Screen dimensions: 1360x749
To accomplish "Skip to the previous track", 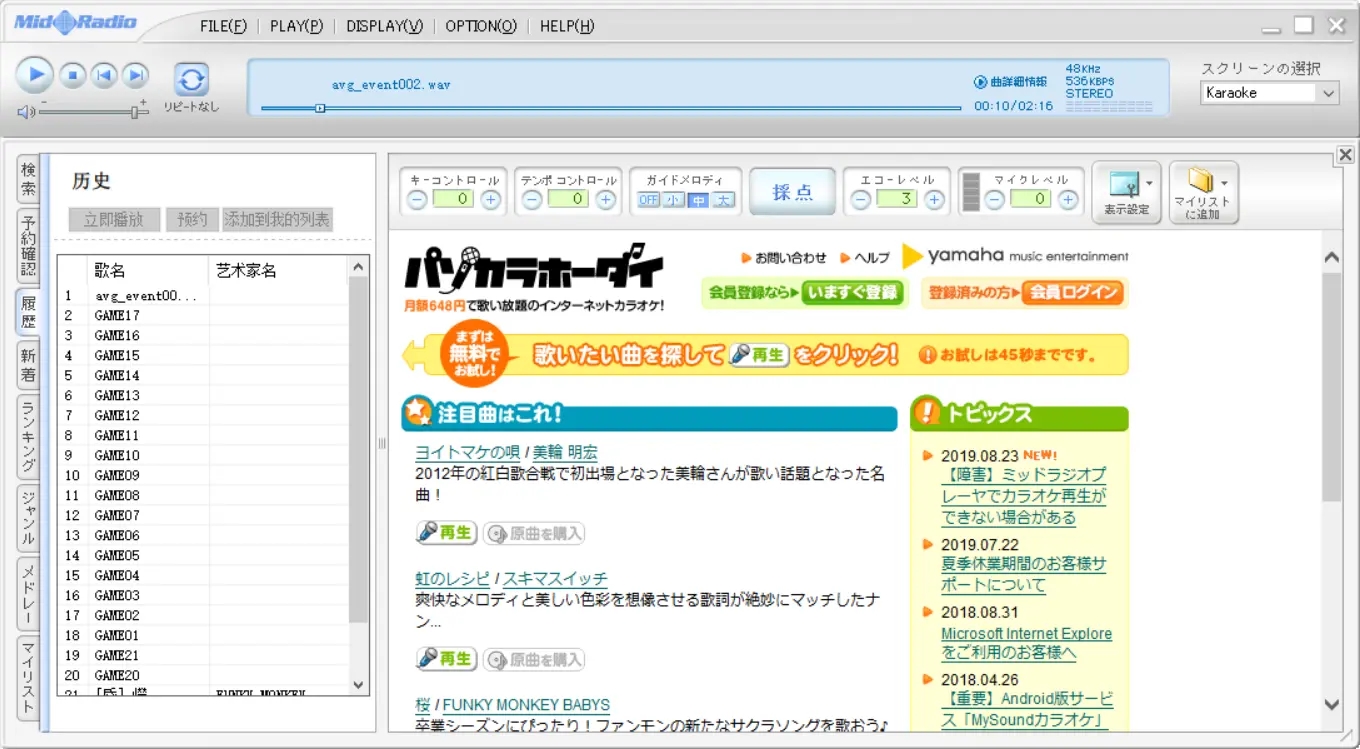I will click(104, 75).
